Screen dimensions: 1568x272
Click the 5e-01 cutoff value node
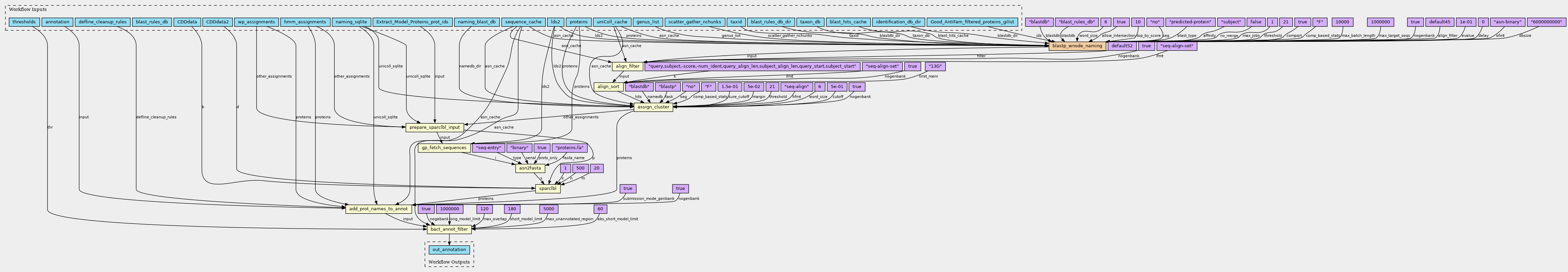[838, 86]
